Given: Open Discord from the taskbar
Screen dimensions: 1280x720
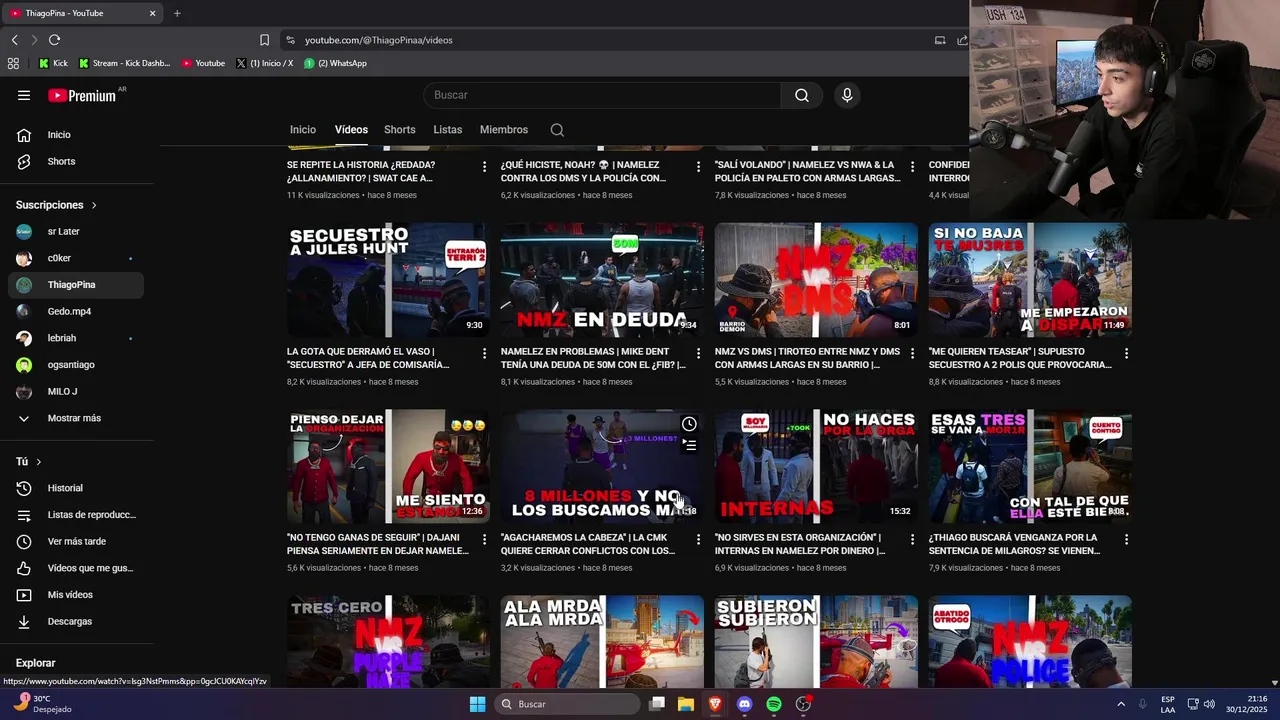Looking at the screenshot, I should click(744, 704).
